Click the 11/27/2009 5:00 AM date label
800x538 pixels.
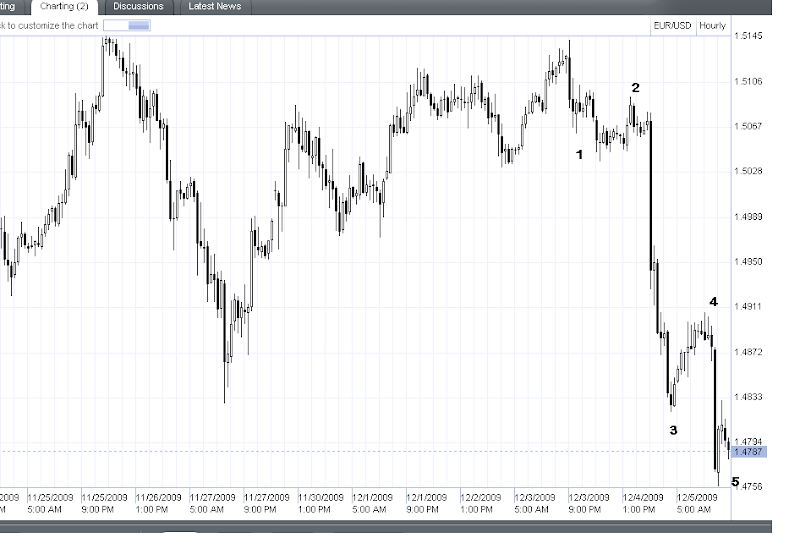point(212,503)
